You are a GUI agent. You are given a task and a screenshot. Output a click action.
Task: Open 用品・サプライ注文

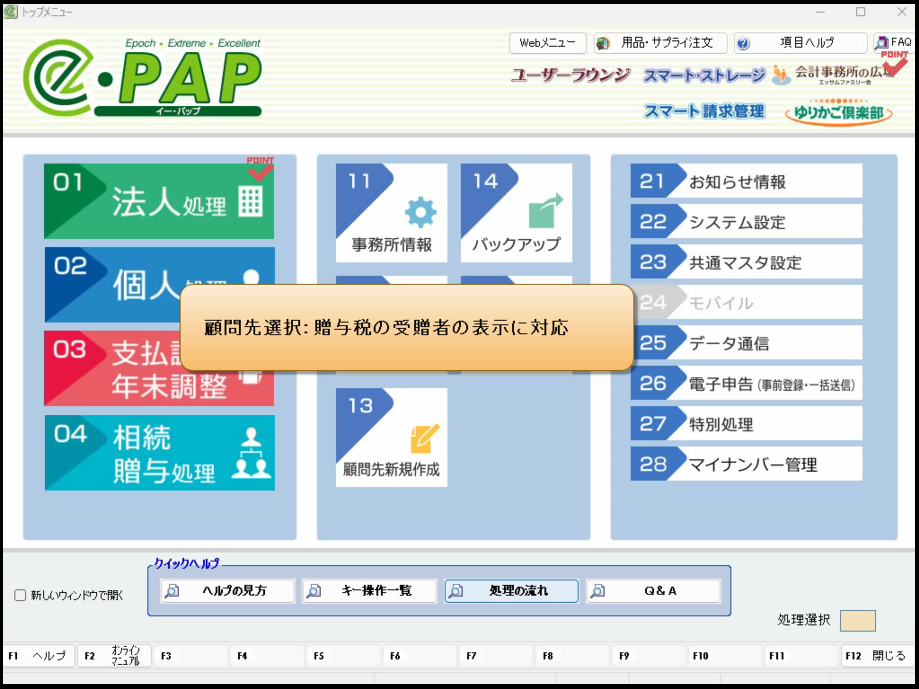pyautogui.click(x=661, y=43)
